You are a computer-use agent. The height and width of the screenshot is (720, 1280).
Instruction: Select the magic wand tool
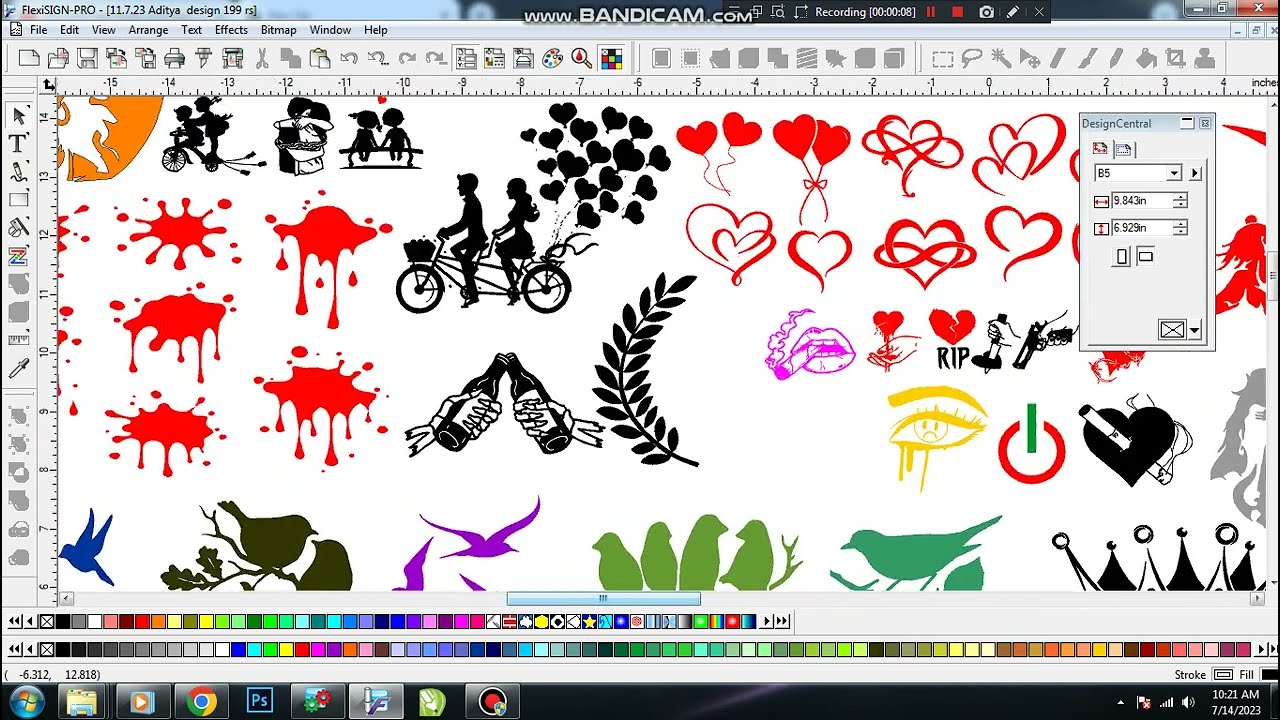[1000, 58]
